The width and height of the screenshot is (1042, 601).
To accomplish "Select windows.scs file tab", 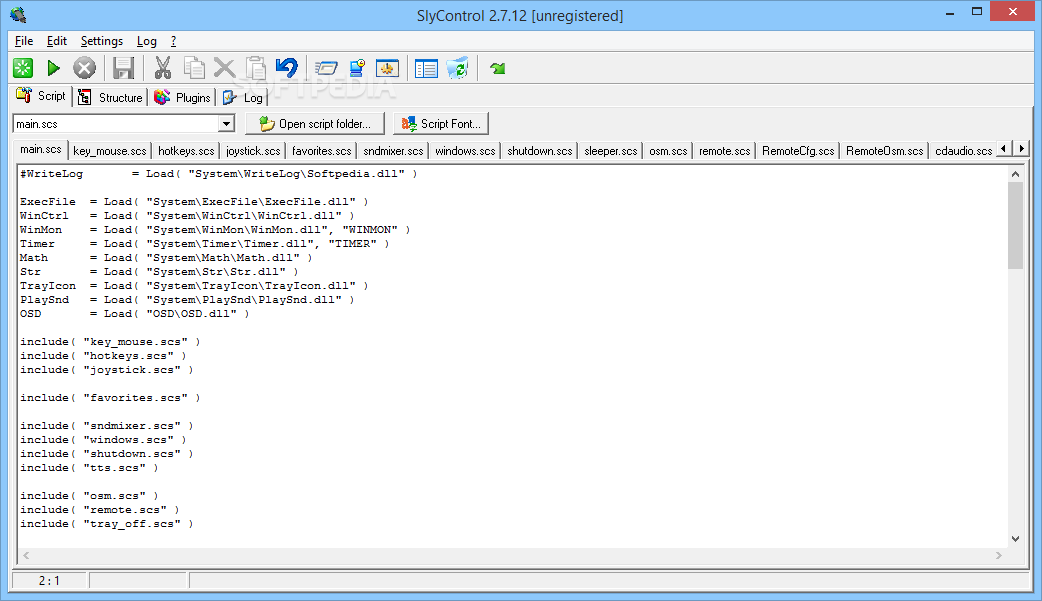I will pyautogui.click(x=465, y=151).
